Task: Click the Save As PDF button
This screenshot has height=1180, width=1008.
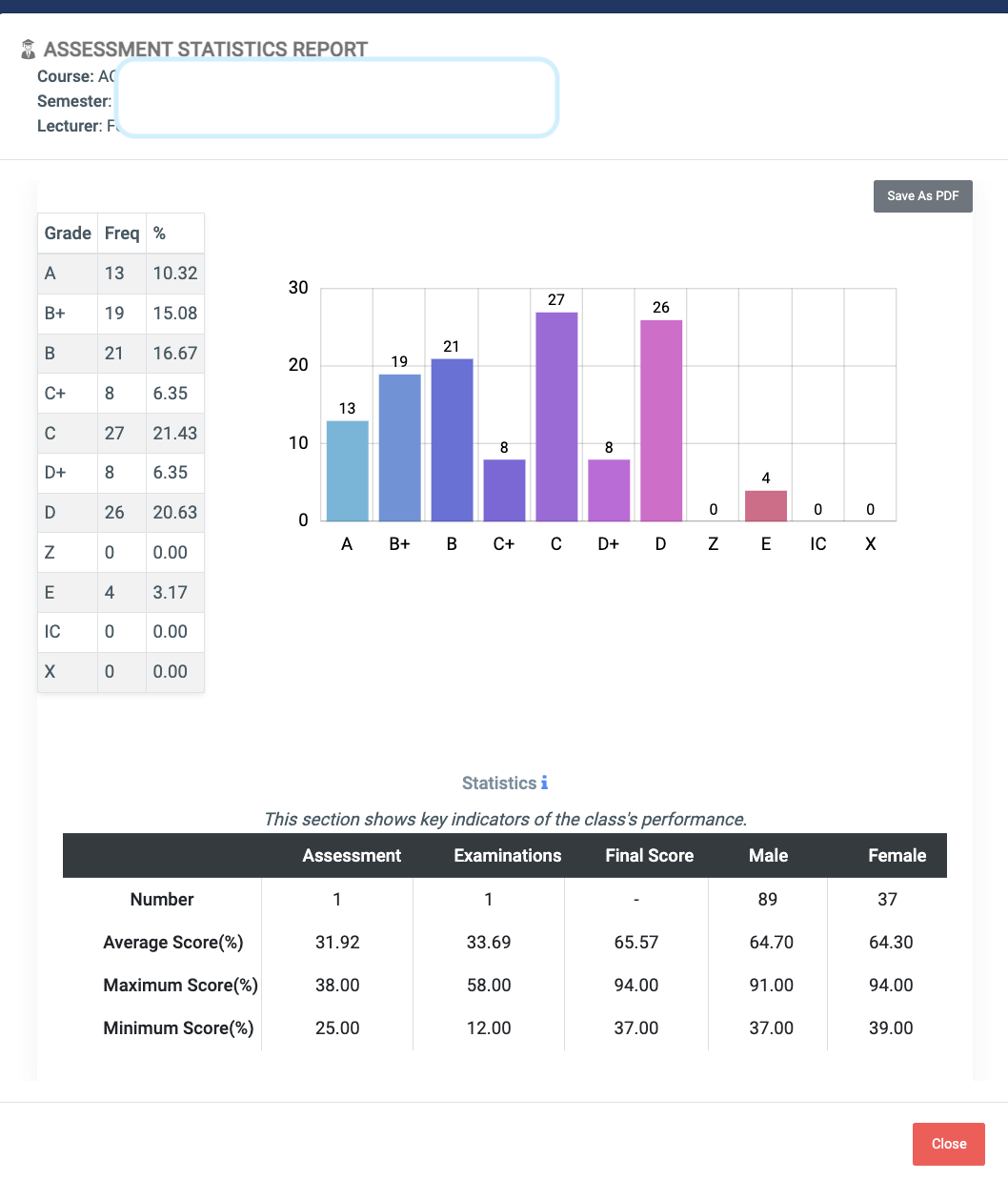Action: [922, 195]
